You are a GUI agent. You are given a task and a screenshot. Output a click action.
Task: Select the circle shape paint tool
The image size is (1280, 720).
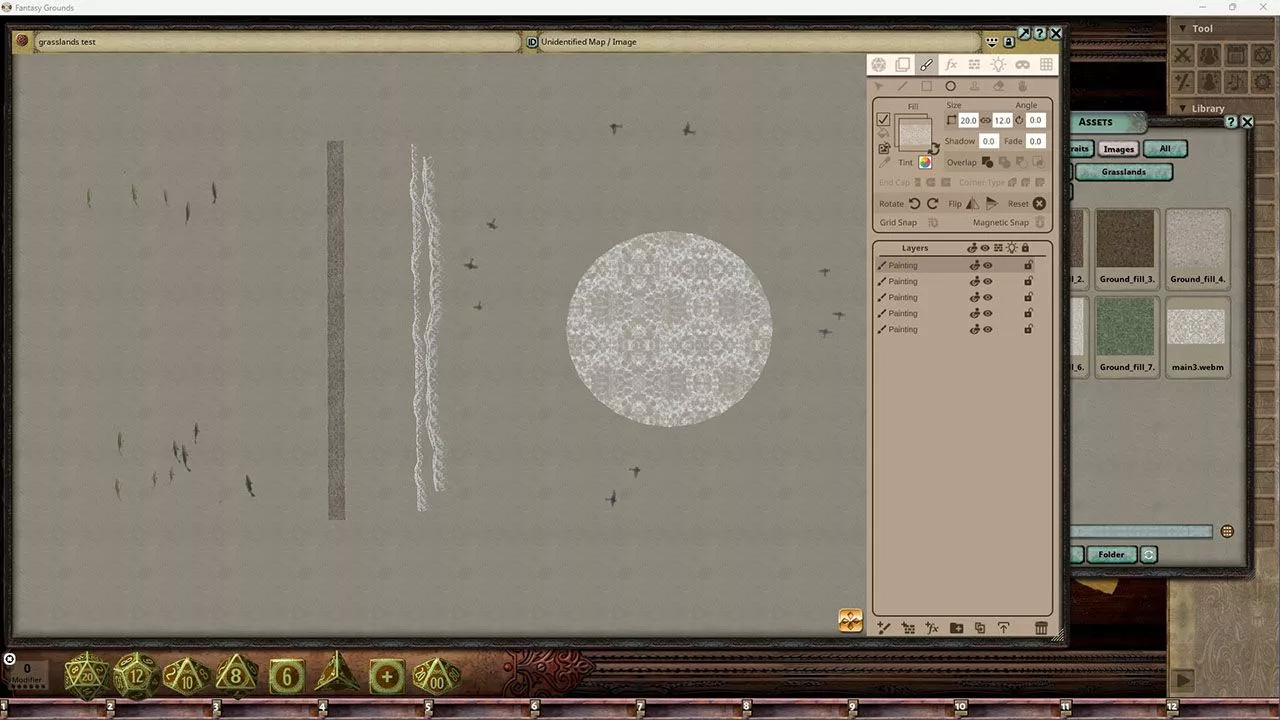[x=951, y=87]
